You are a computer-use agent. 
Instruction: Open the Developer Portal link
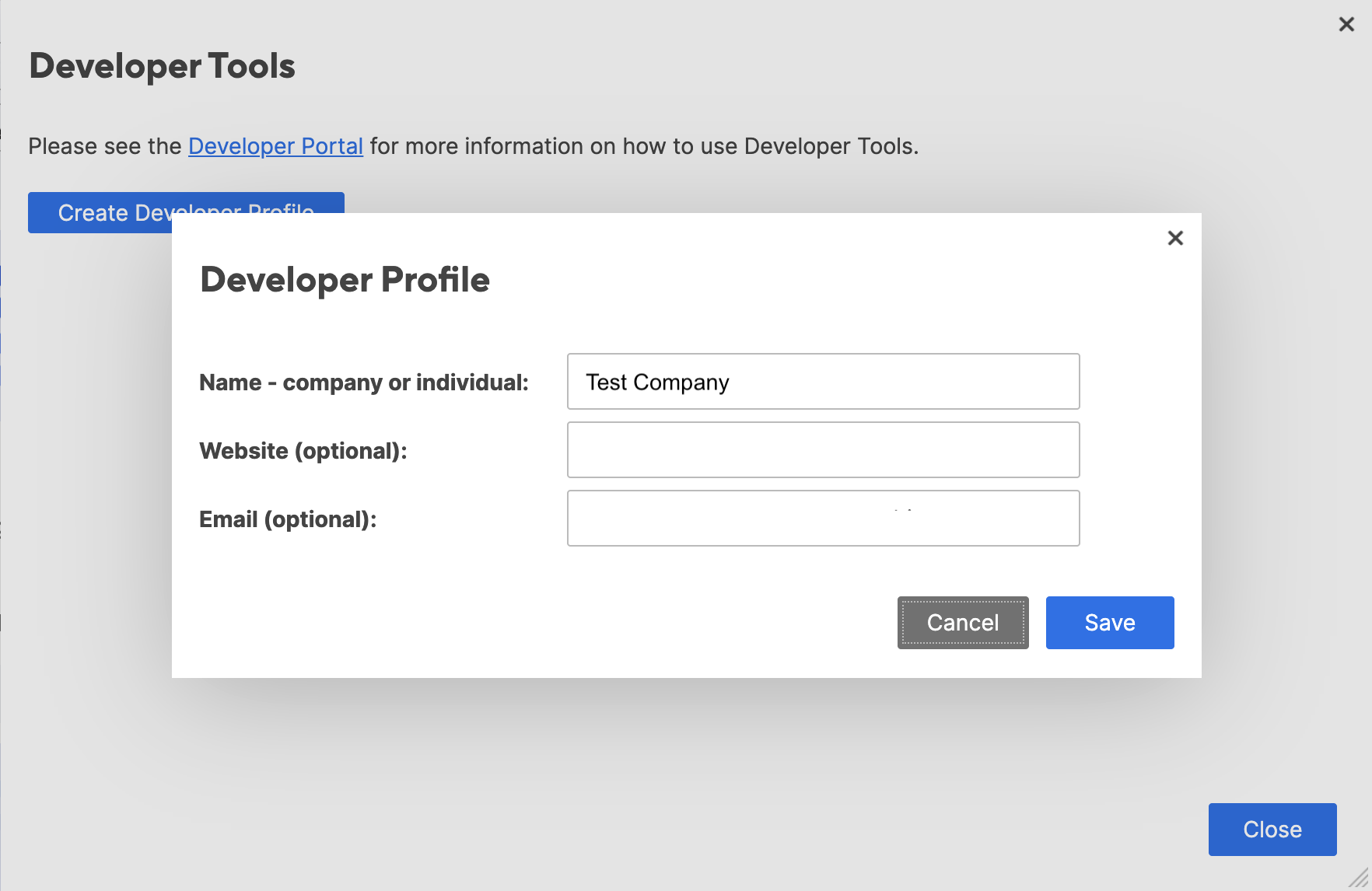275,146
